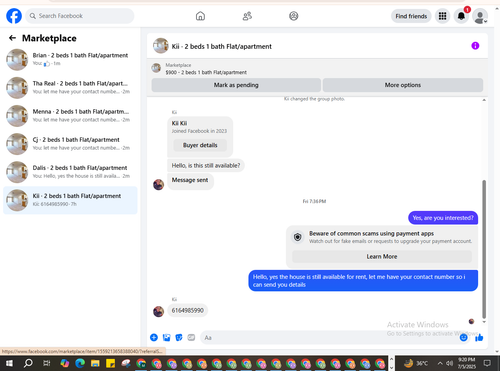Image resolution: width=500 pixels, height=371 pixels.
Task: Open the Windows Start menu
Action: [x=9, y=363]
